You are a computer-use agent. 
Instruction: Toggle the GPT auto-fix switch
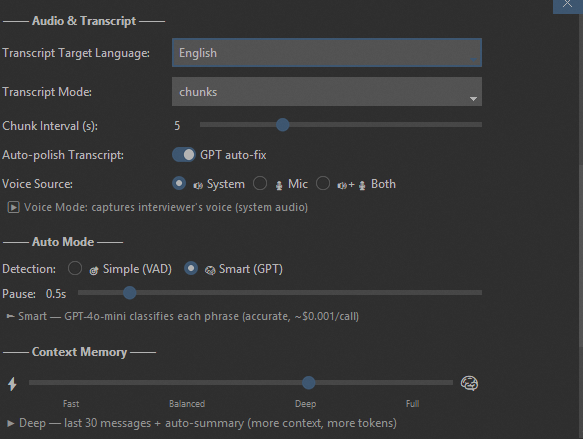click(184, 155)
